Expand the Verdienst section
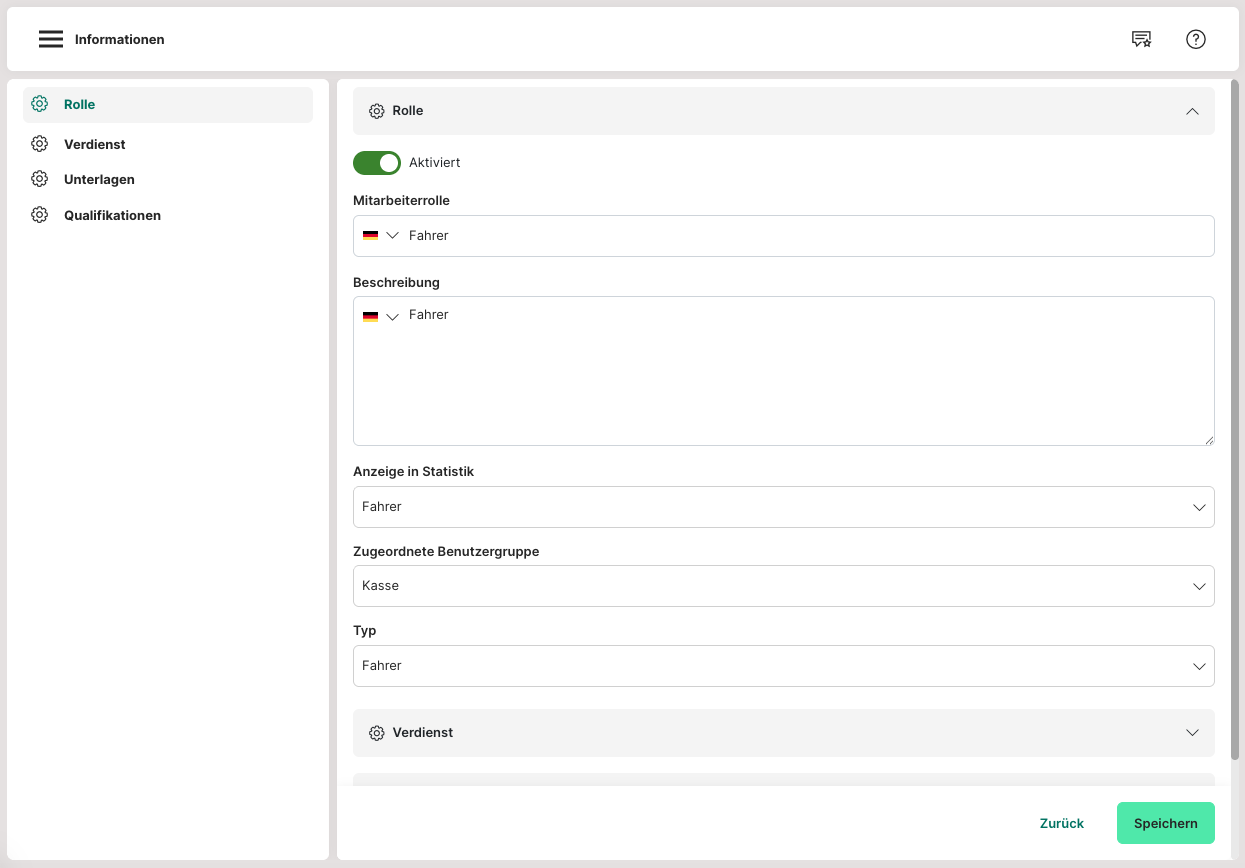The height and width of the screenshot is (868, 1245). (x=1192, y=733)
